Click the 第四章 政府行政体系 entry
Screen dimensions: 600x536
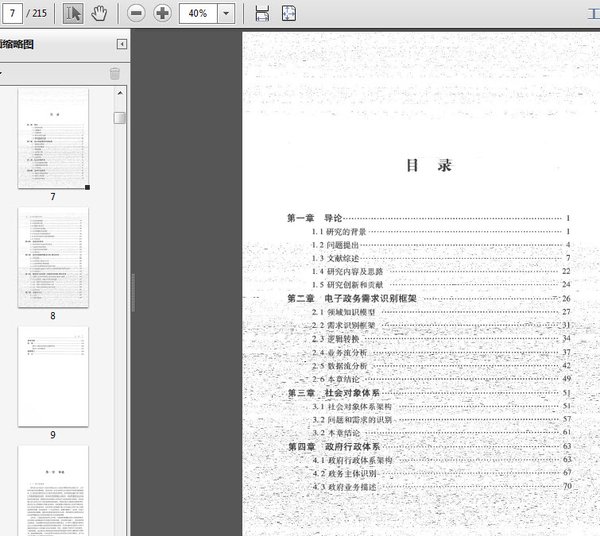point(429,446)
